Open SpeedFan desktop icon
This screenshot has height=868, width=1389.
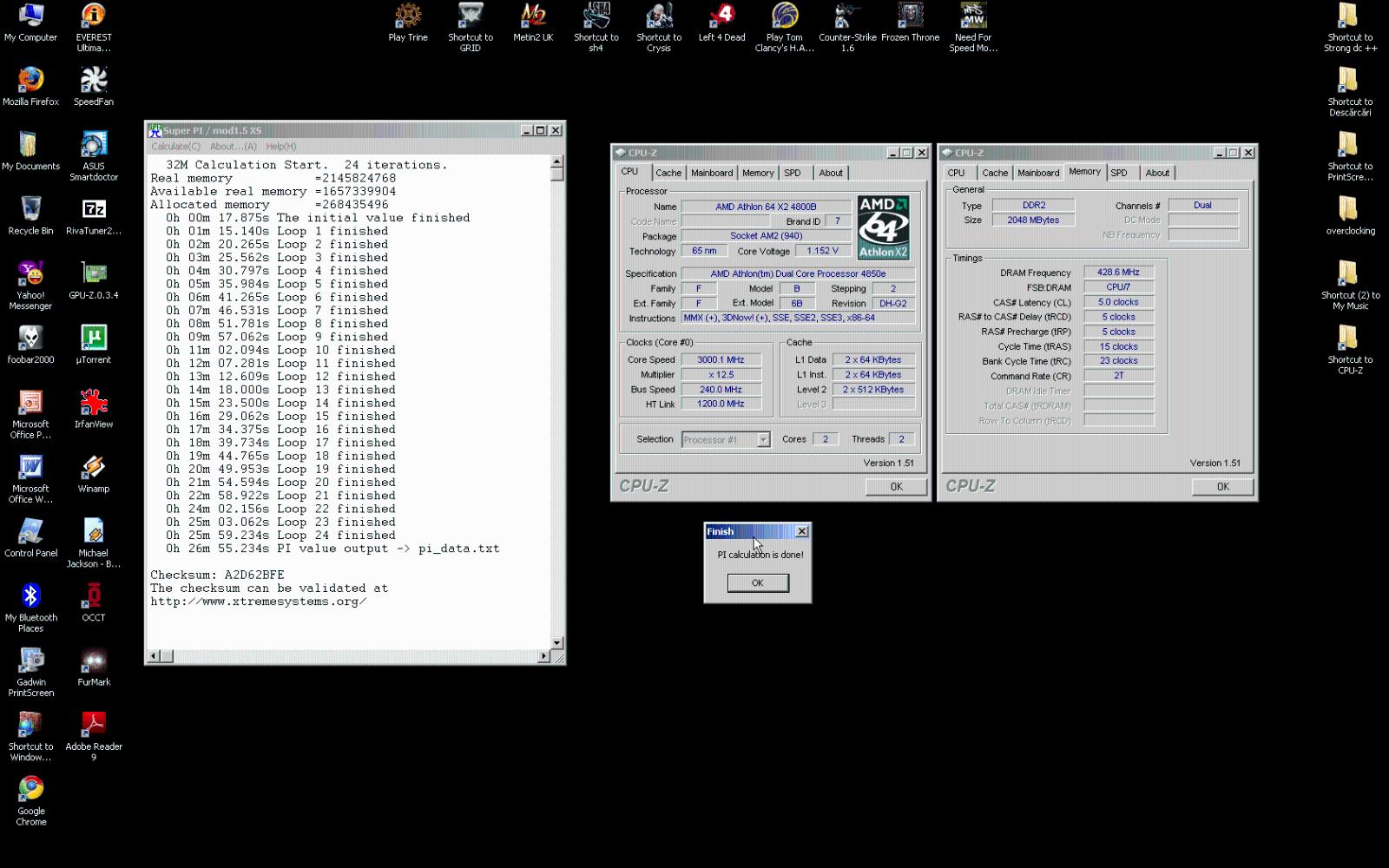pyautogui.click(x=94, y=86)
